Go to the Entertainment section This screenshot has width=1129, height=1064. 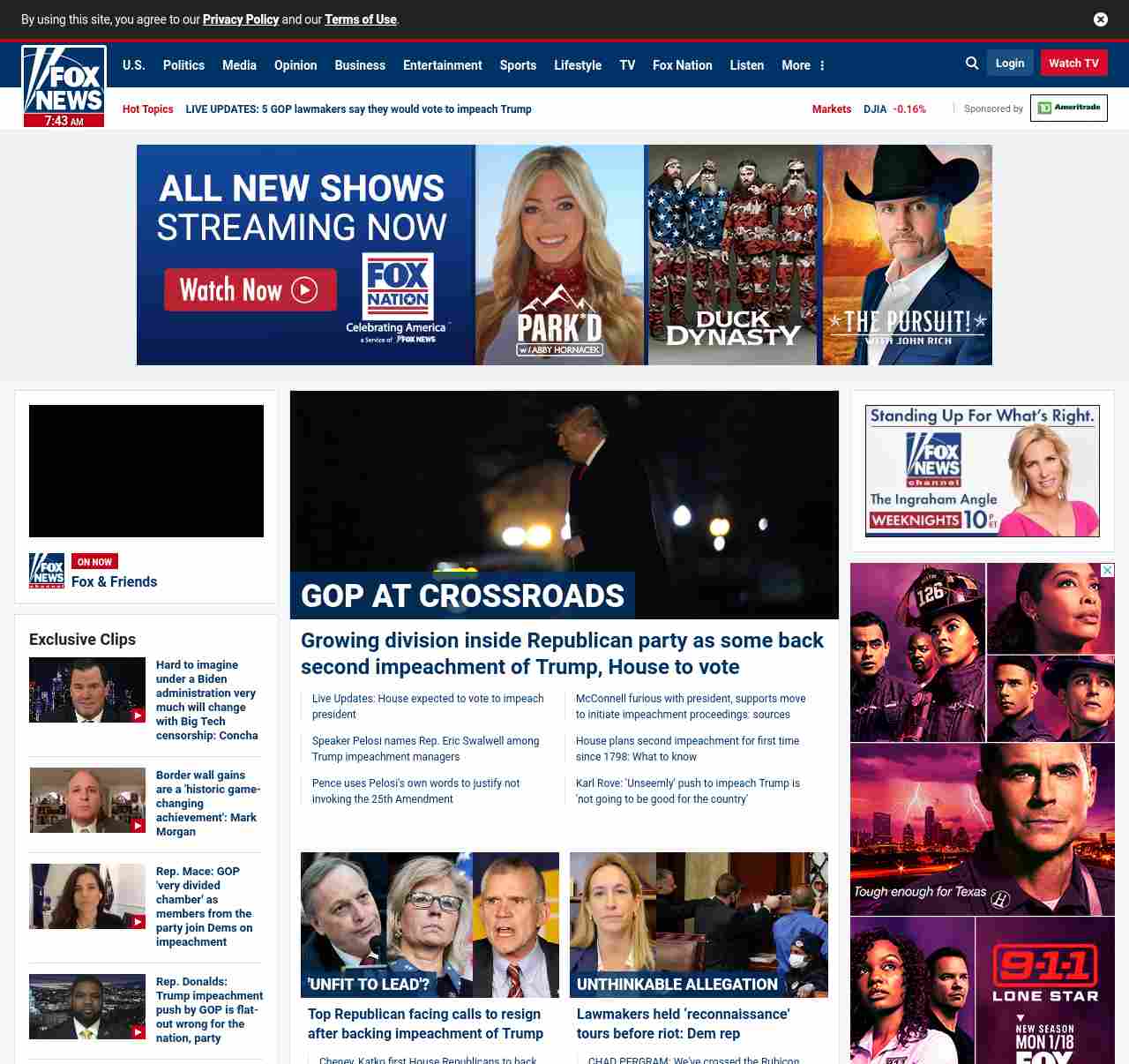442,65
